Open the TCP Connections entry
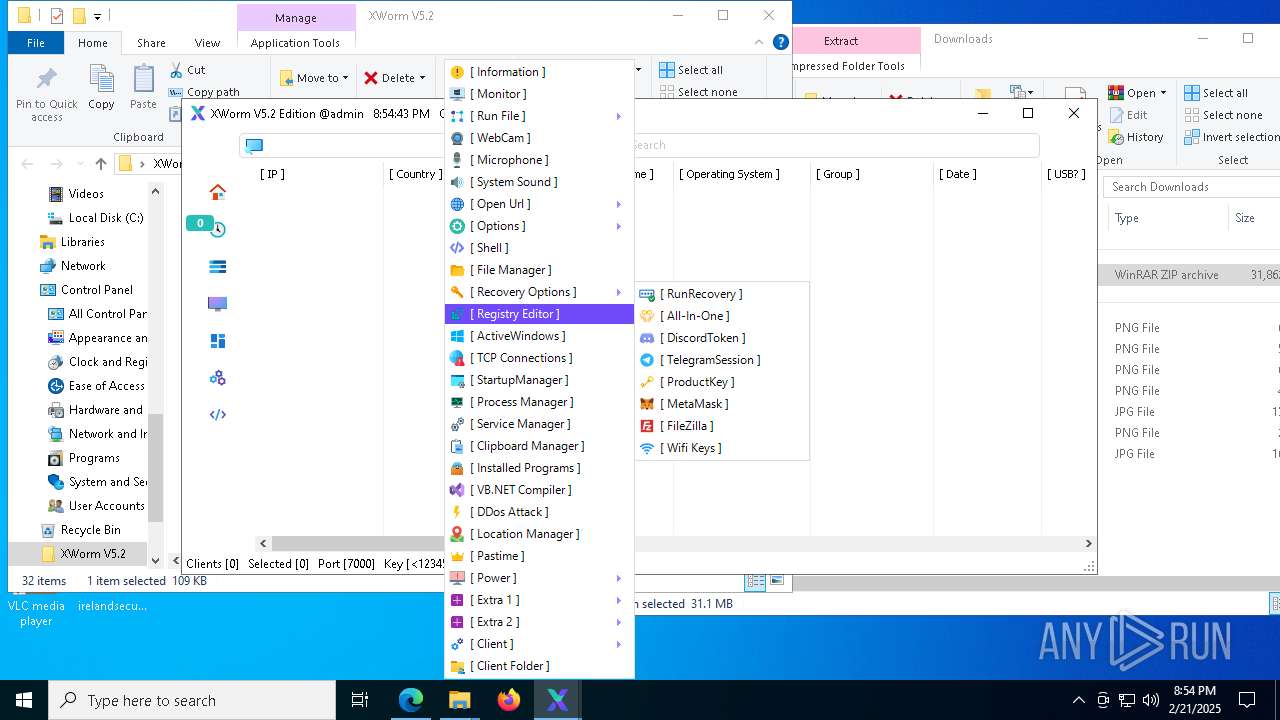 click(539, 358)
